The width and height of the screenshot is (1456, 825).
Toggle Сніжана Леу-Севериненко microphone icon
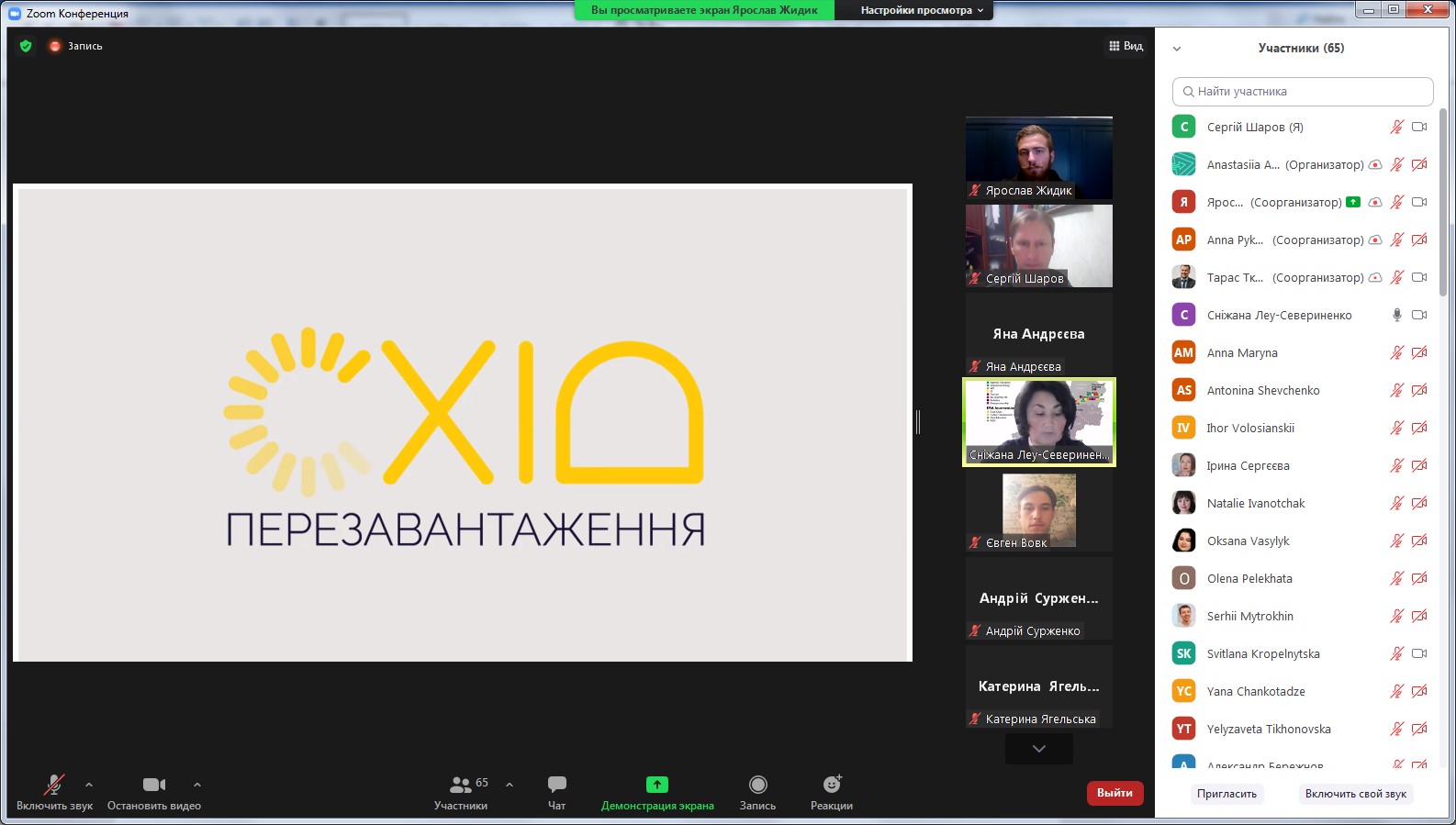tap(1396, 315)
